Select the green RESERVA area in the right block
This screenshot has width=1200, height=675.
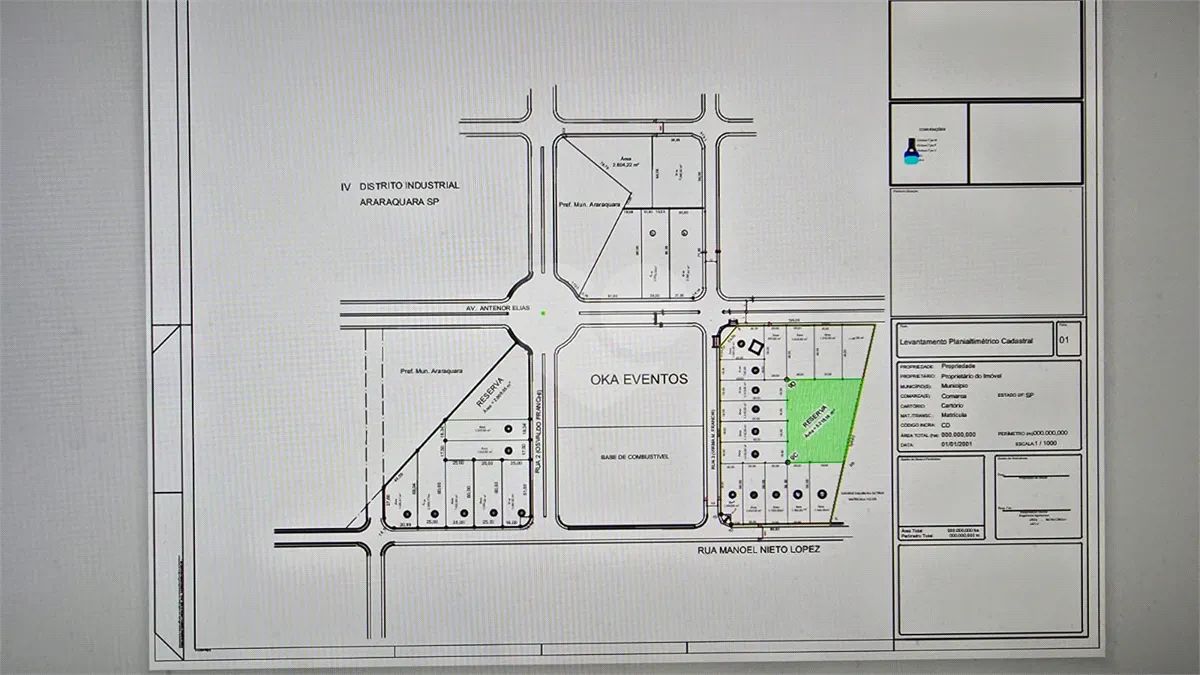[824, 421]
